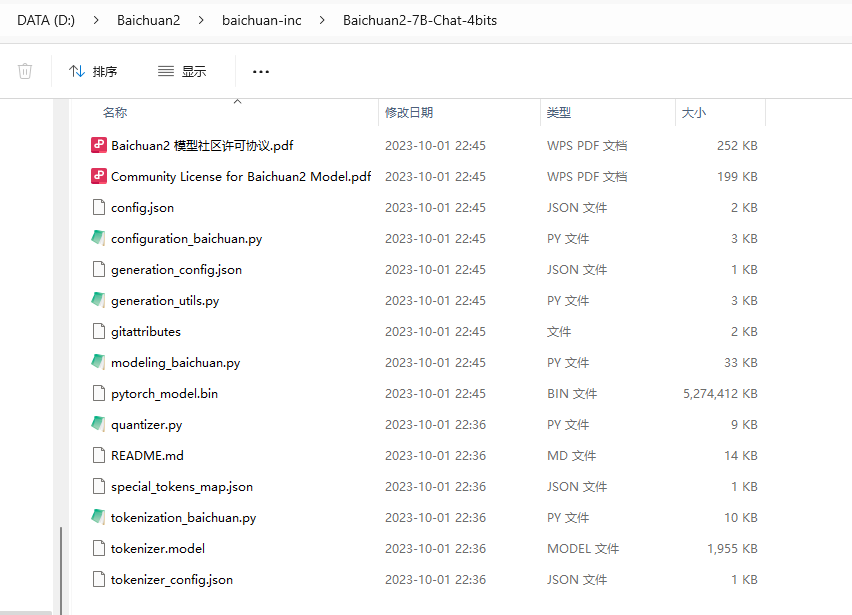Select modeling_baichuan.py file name
Screen dimensions: 852x615
(176, 362)
